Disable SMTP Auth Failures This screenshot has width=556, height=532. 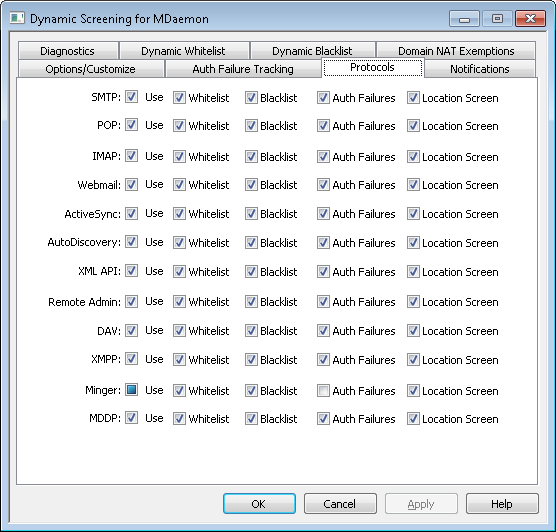pyautogui.click(x=323, y=98)
